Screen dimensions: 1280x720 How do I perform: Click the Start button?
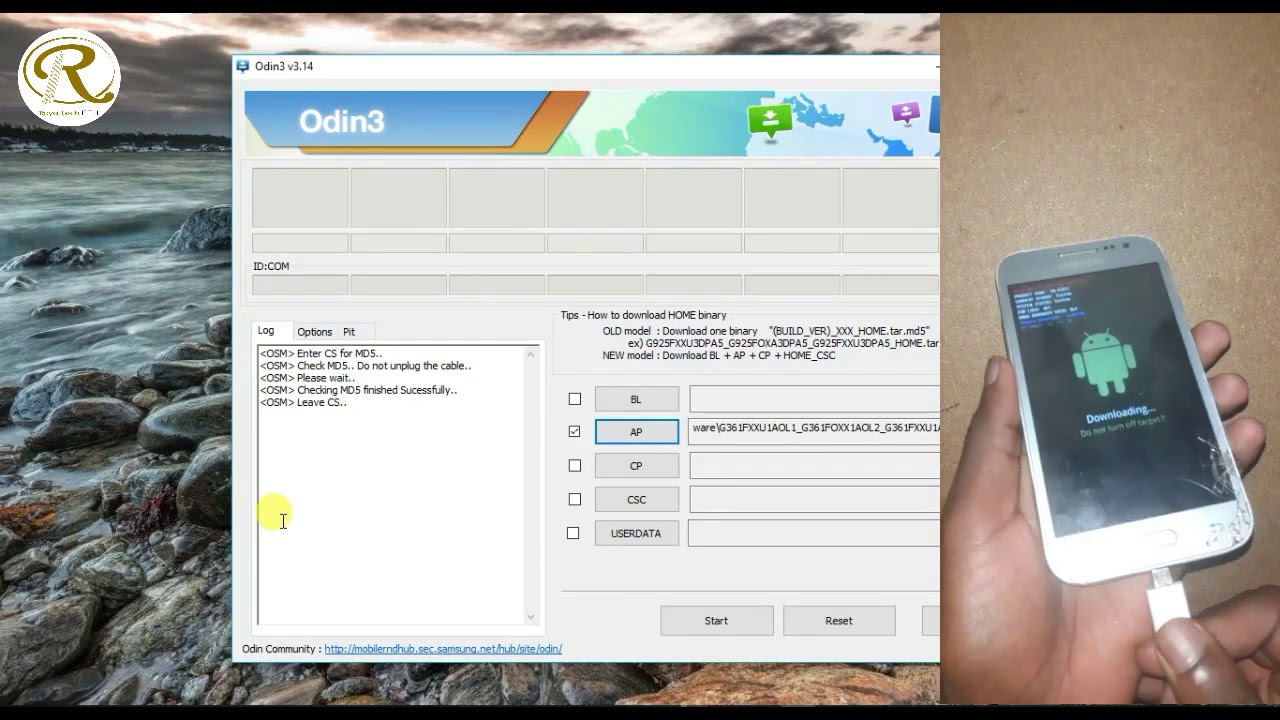[716, 620]
